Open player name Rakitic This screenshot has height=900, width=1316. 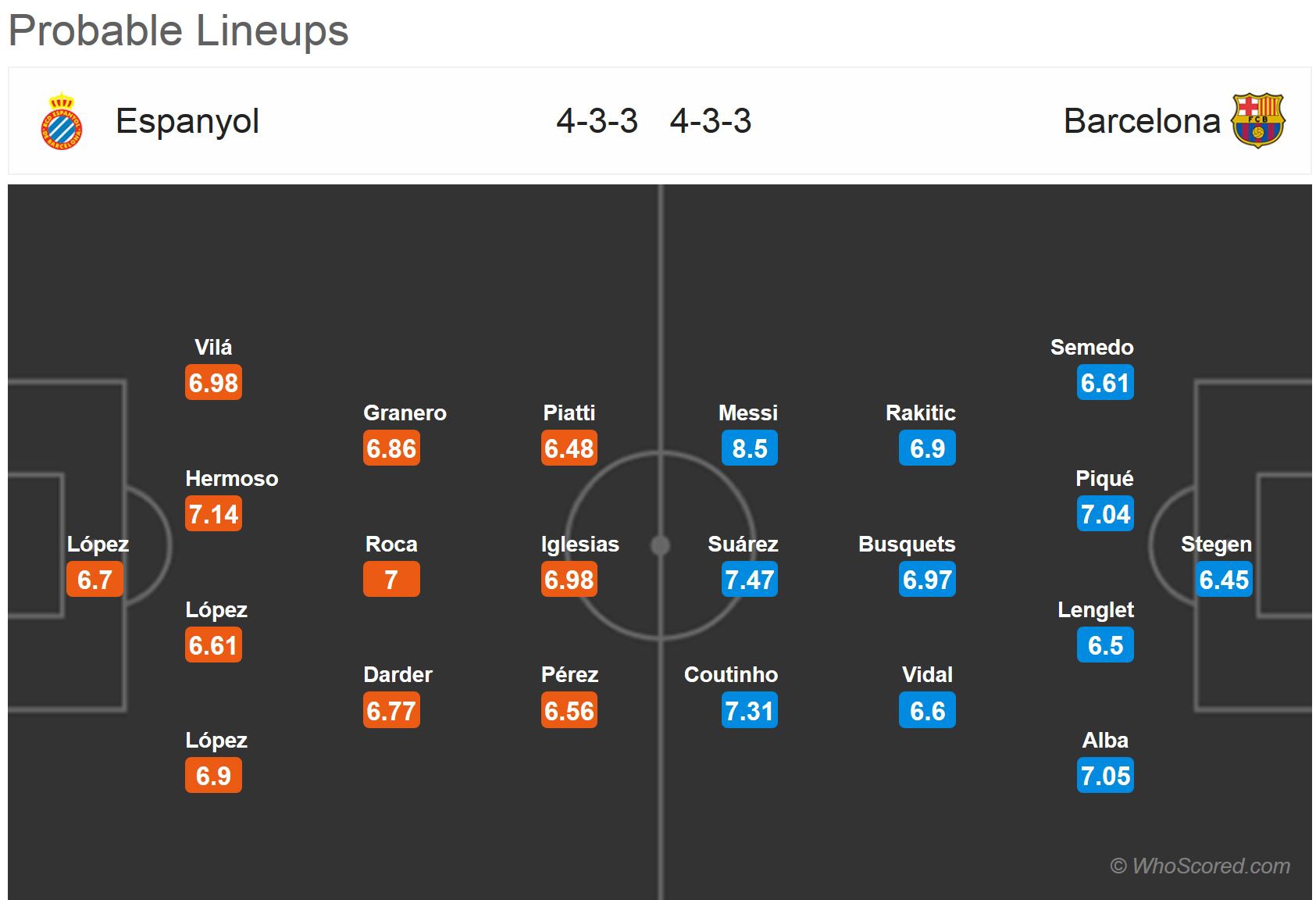pos(920,412)
